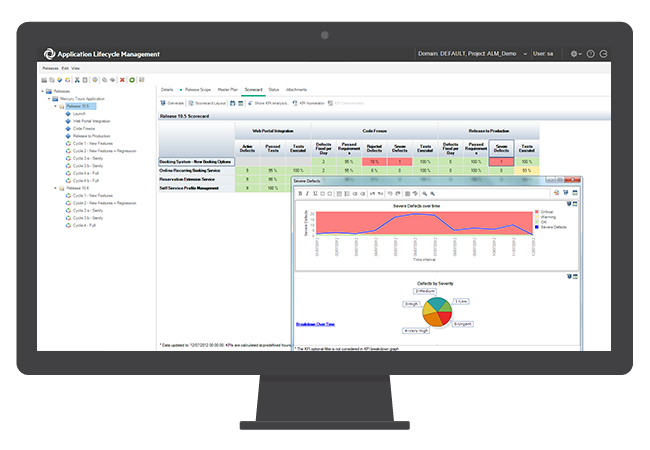
Task: Click the Severe Defects blue legend swatch
Action: pos(536,227)
